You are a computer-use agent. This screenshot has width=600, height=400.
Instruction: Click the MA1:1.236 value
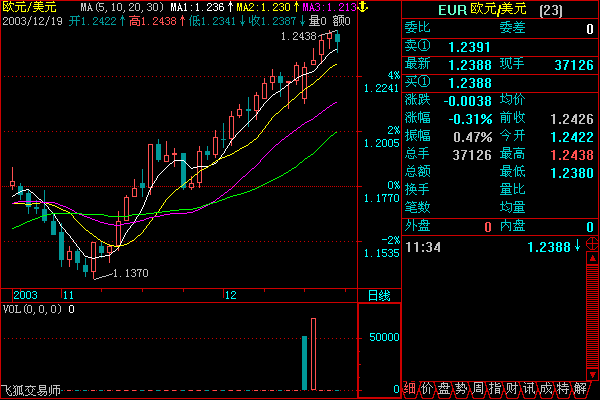point(197,7)
